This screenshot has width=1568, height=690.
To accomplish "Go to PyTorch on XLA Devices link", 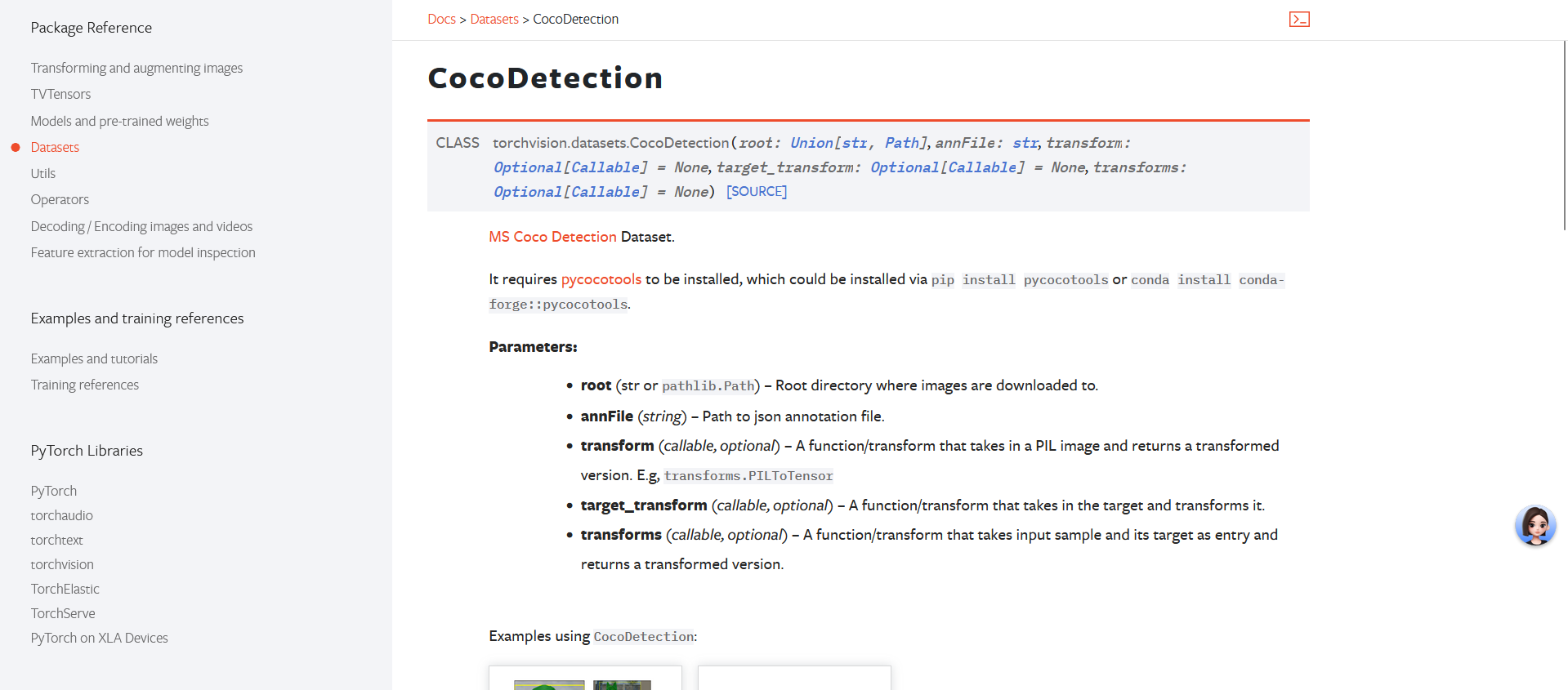I will pos(99,638).
